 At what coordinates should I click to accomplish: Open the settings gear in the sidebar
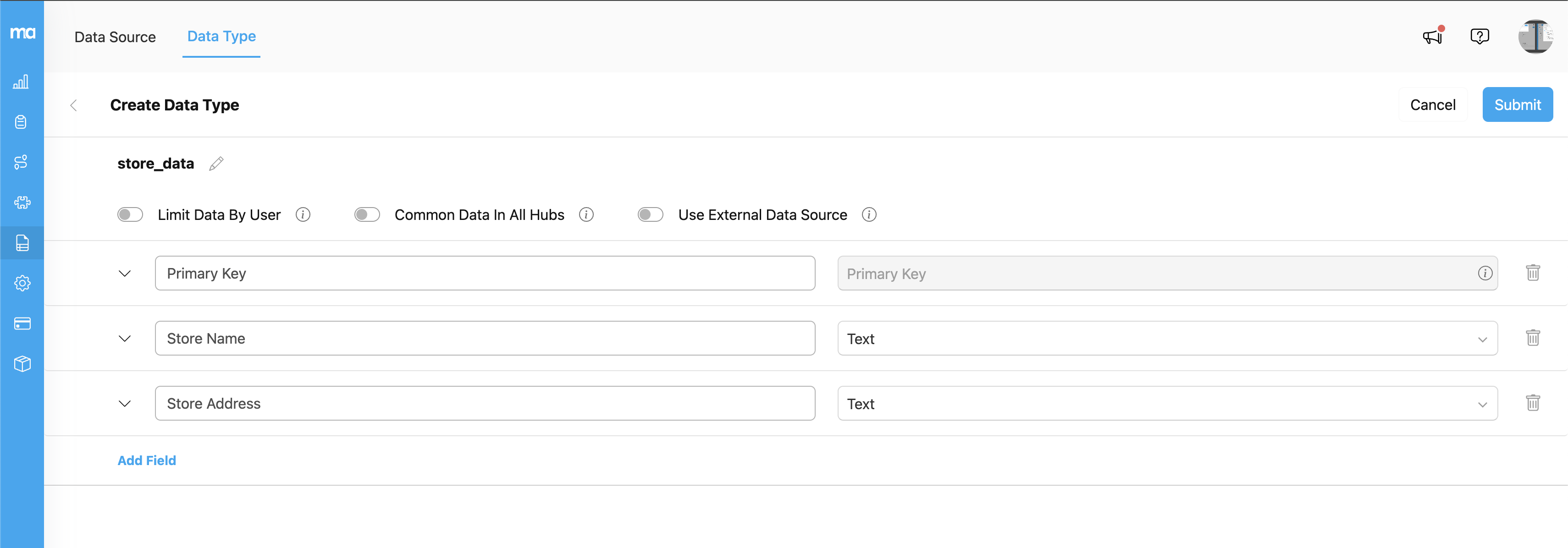click(x=22, y=283)
